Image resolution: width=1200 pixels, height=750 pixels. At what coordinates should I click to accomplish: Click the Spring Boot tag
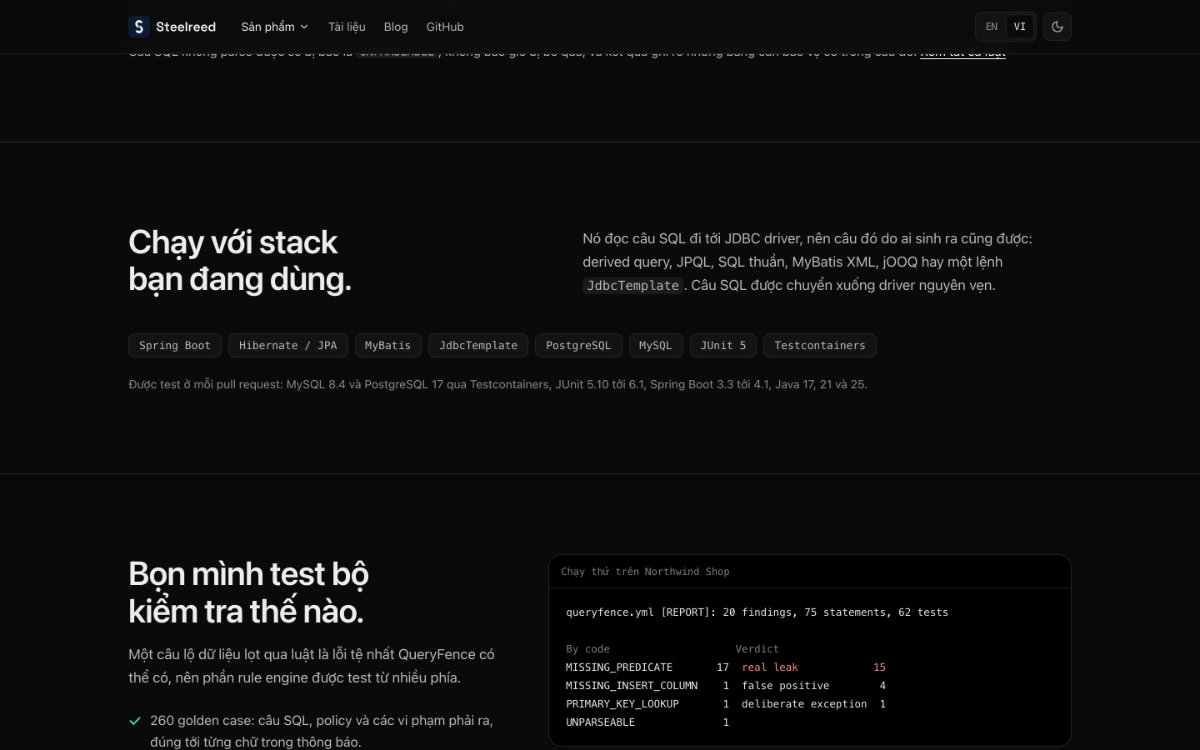[175, 345]
